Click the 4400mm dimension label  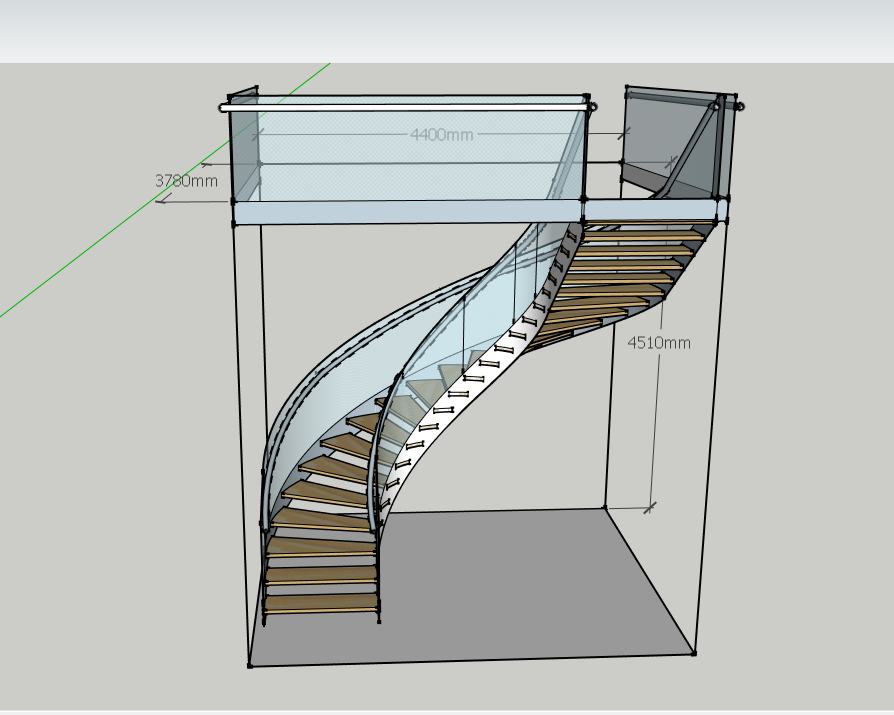[x=441, y=135]
